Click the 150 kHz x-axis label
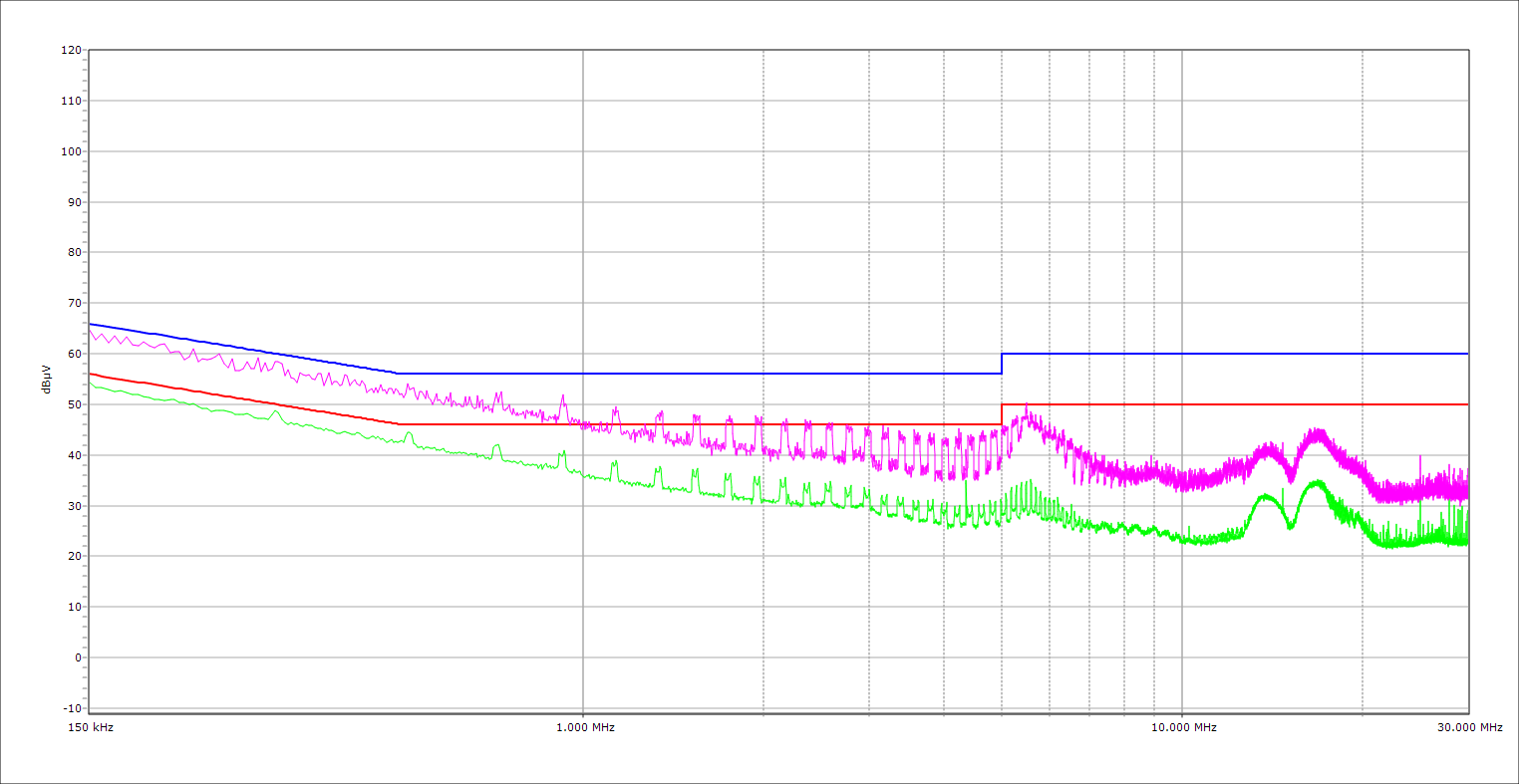The width and height of the screenshot is (1519, 784). (93, 727)
